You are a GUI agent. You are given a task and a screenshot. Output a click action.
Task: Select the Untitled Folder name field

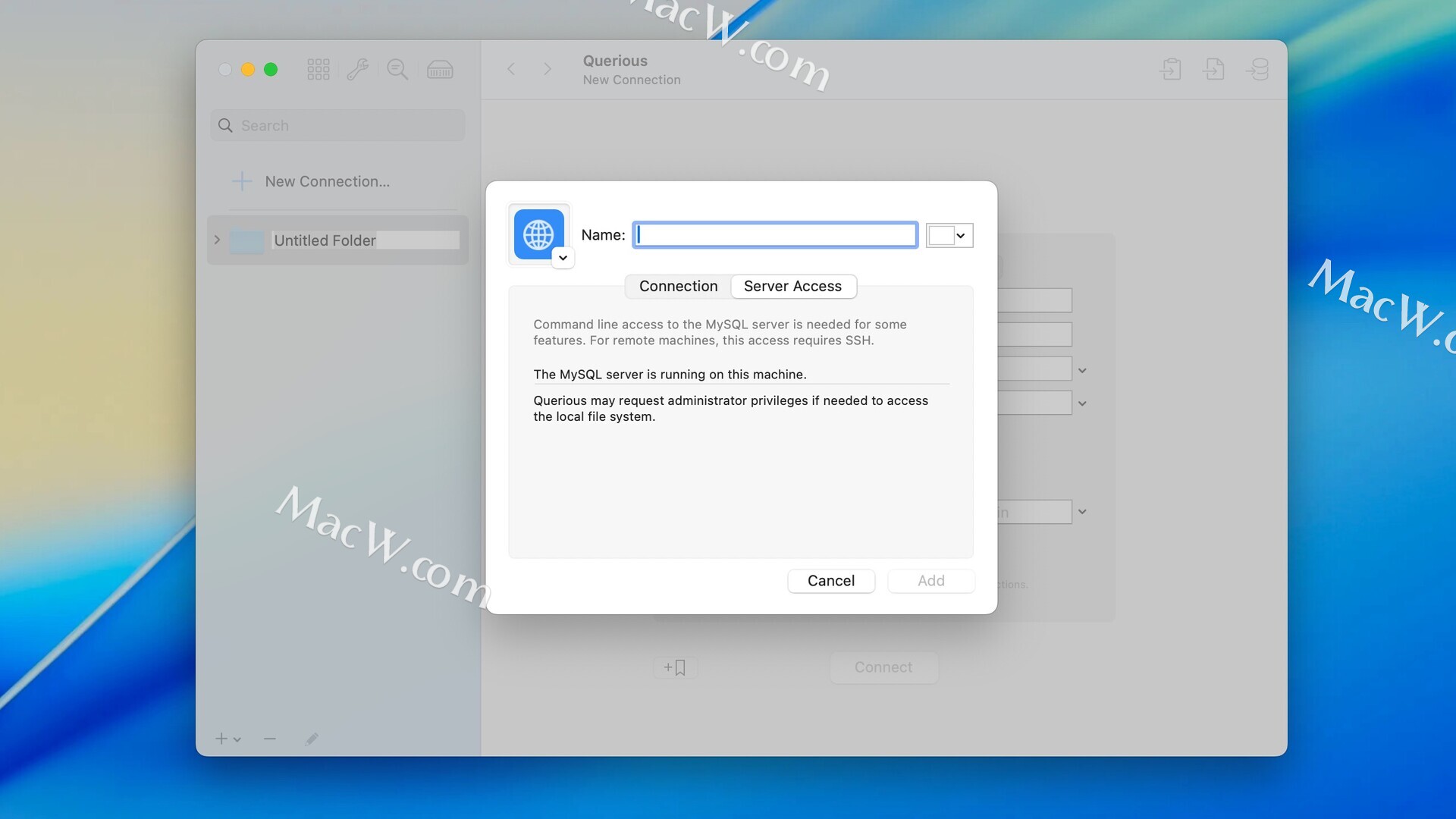click(x=366, y=240)
